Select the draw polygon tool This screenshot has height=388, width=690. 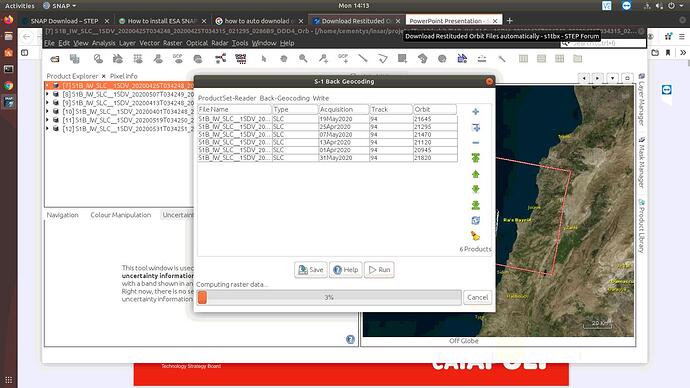point(382,59)
